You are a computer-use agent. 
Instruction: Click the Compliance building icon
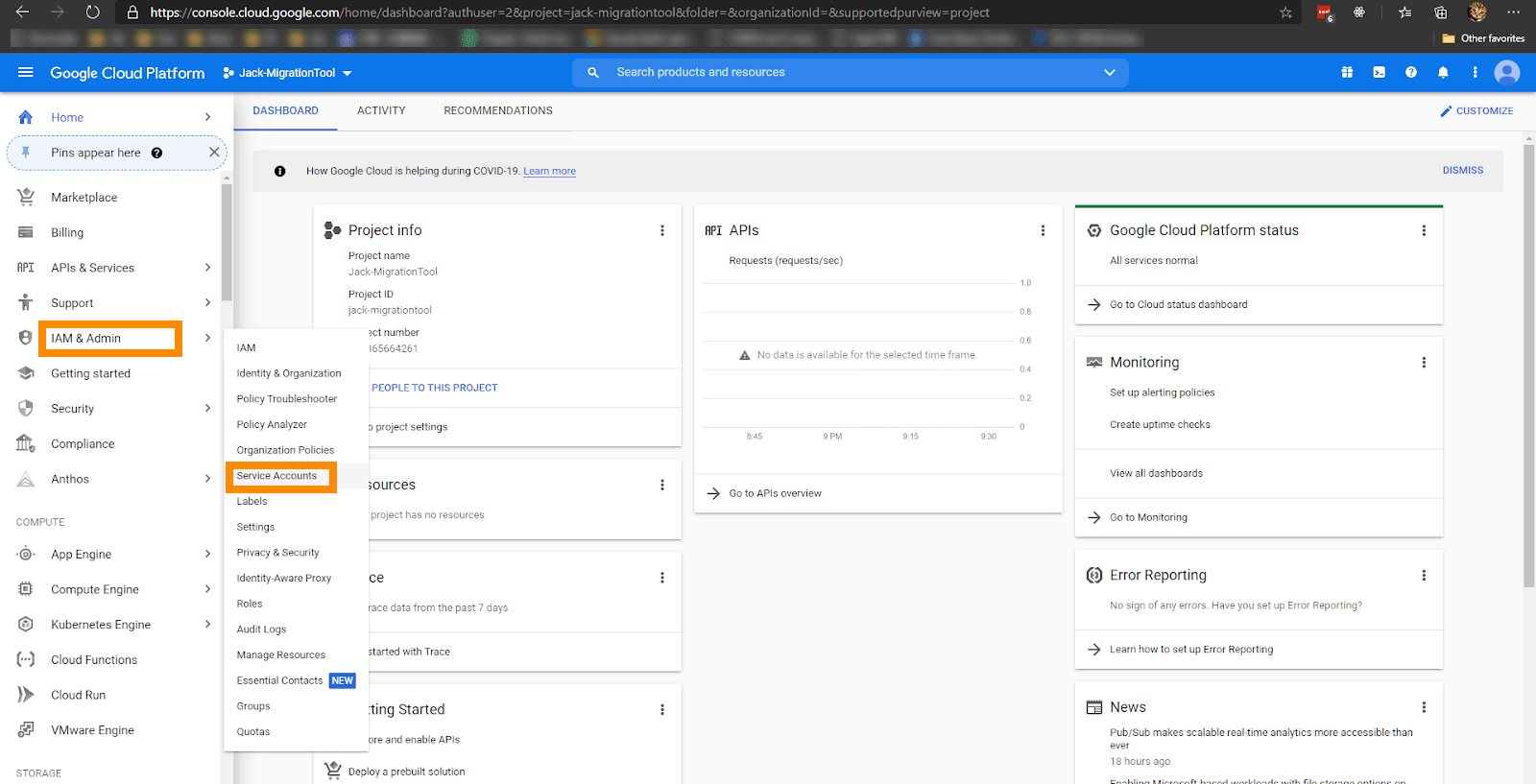(26, 443)
